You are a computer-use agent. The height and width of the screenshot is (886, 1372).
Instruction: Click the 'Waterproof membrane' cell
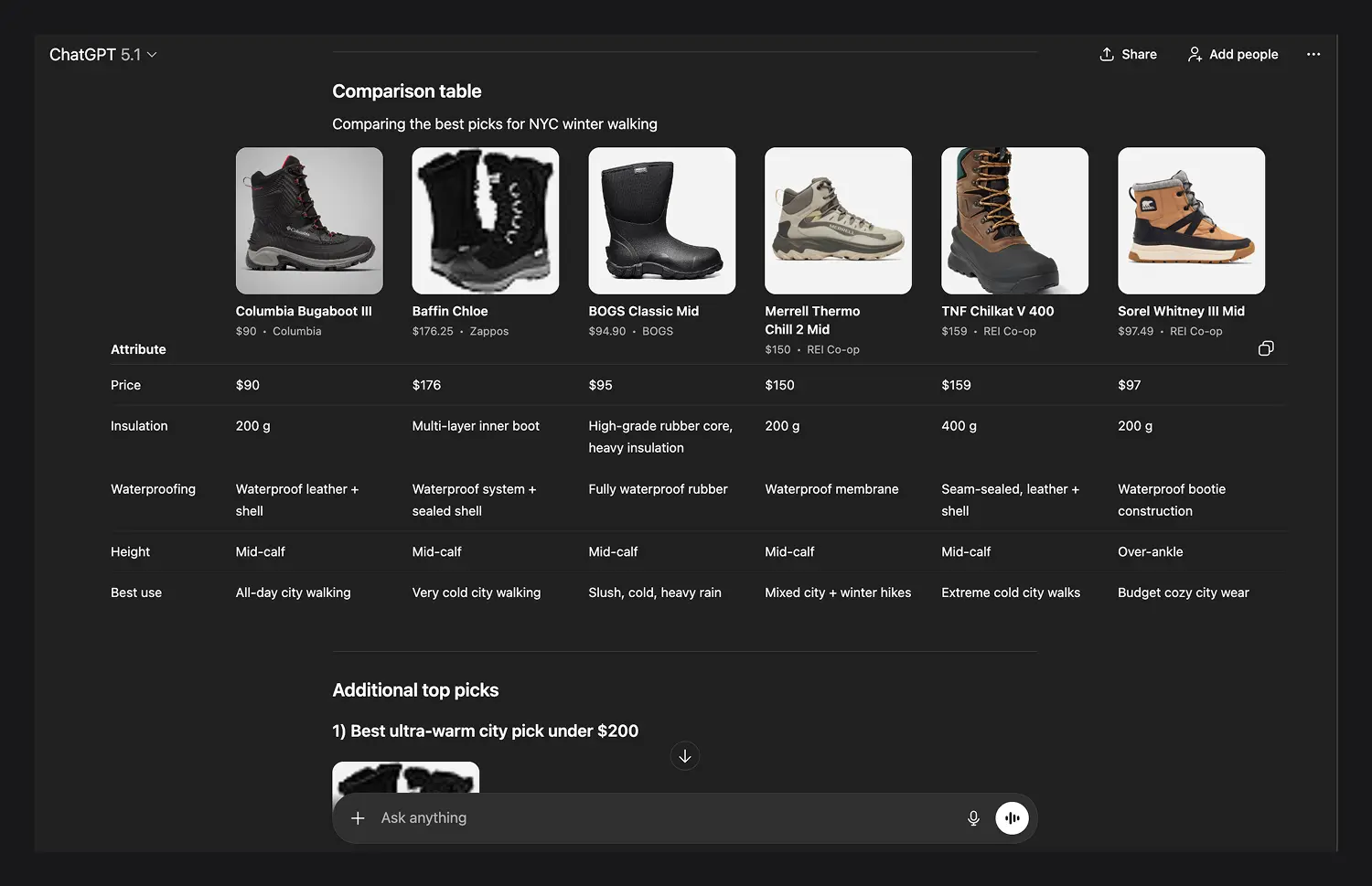[x=832, y=489]
